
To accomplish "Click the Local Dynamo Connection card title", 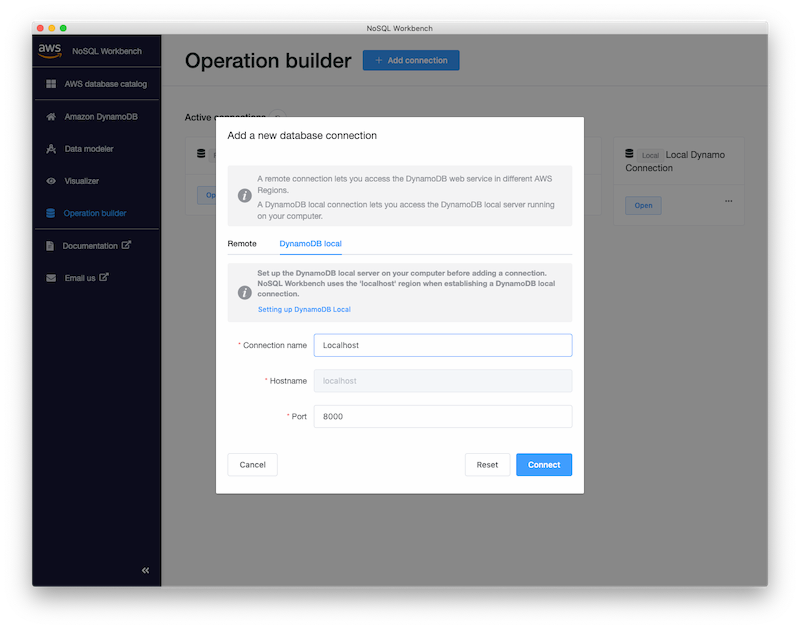I will coord(675,161).
